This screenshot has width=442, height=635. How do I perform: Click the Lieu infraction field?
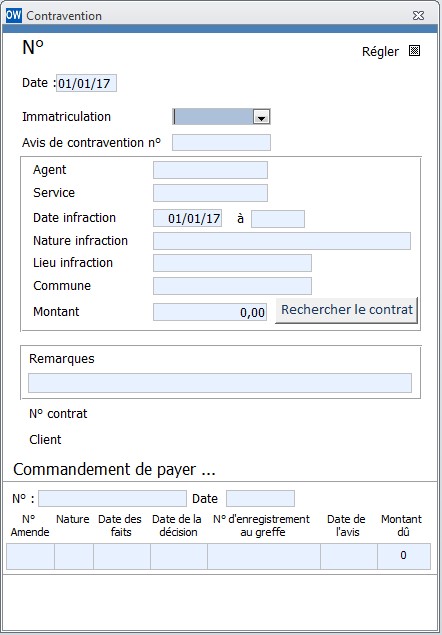coord(232,263)
